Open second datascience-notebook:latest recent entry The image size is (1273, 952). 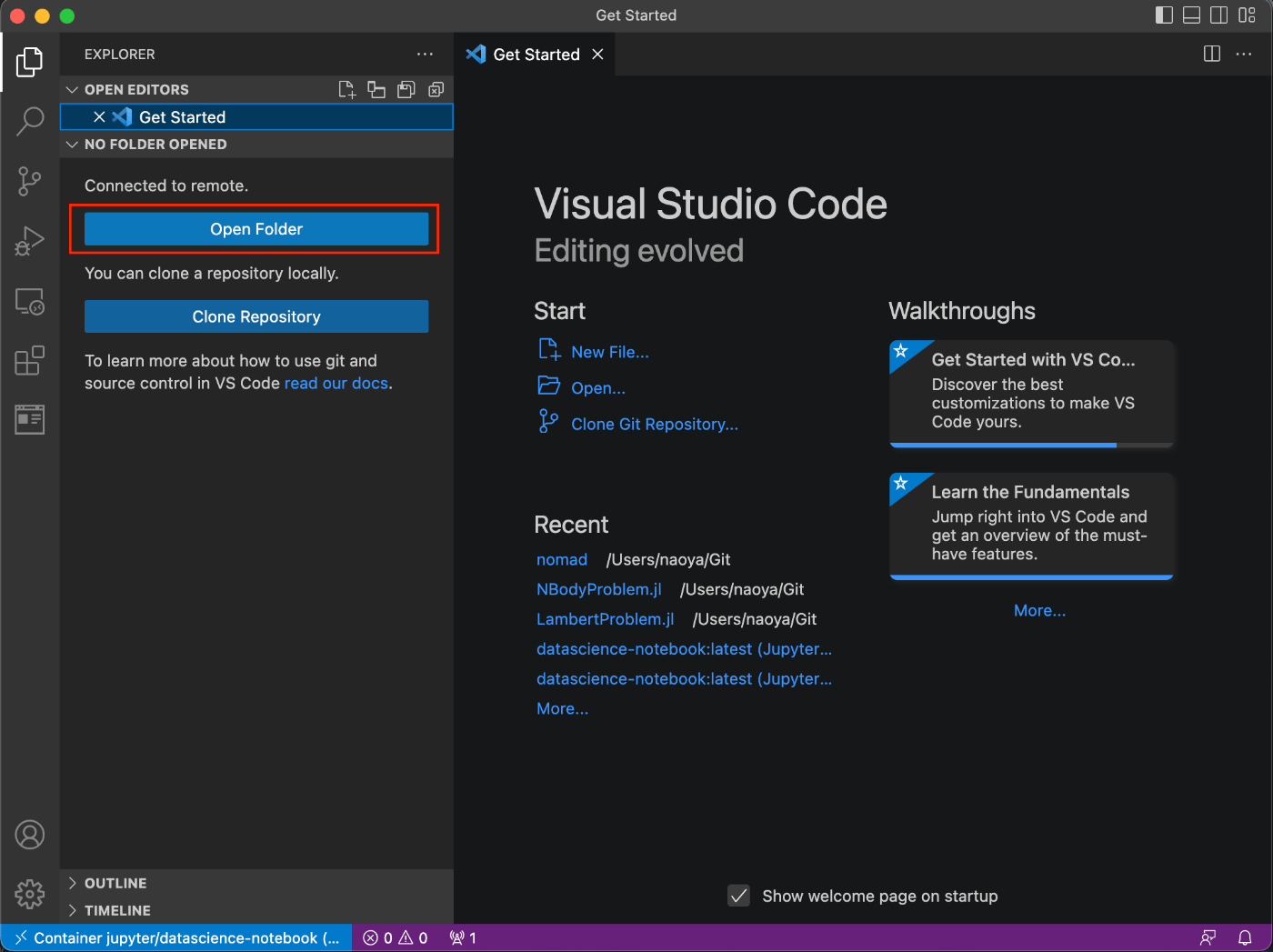(x=684, y=678)
